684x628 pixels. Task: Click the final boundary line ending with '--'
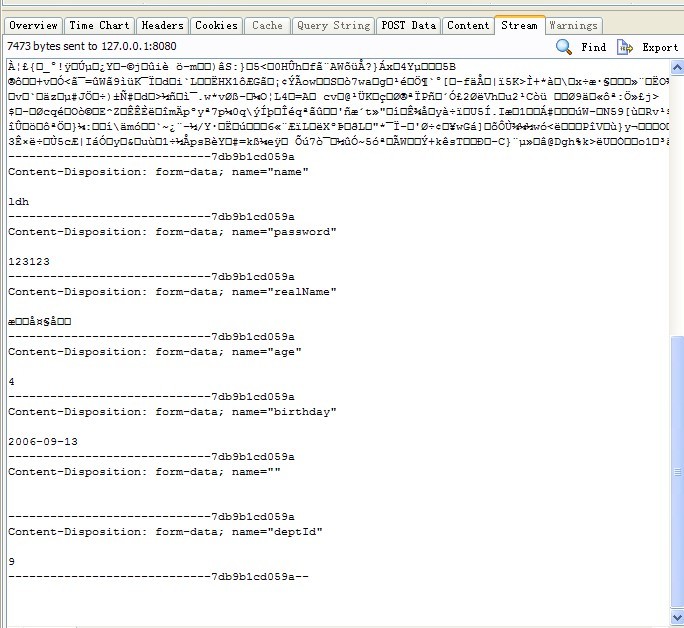click(x=158, y=577)
